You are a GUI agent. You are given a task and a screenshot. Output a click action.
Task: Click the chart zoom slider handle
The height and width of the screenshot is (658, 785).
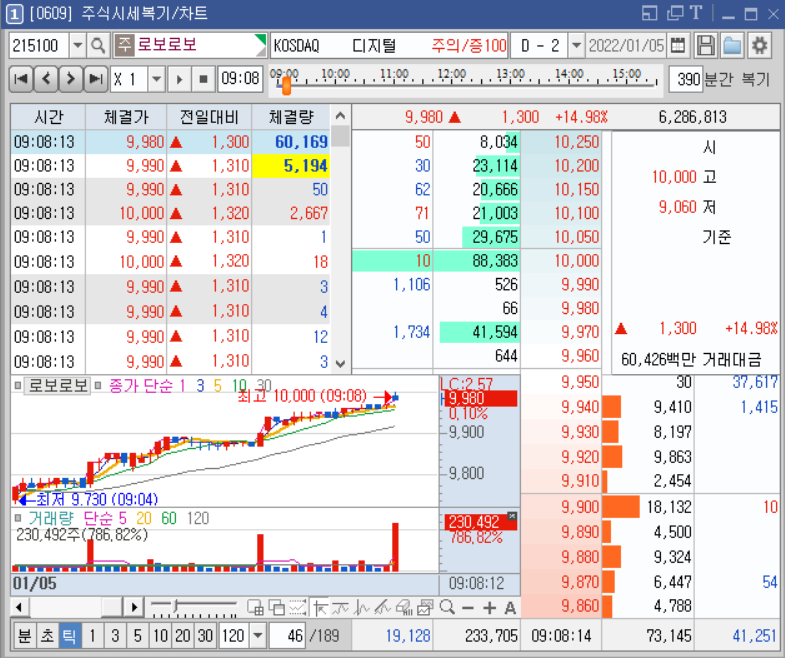(x=176, y=606)
